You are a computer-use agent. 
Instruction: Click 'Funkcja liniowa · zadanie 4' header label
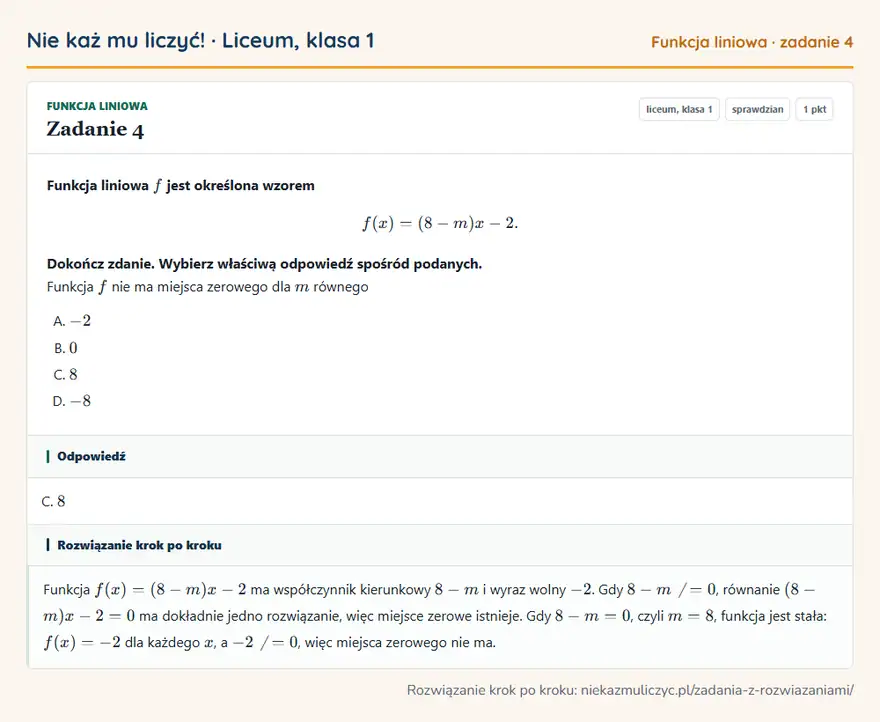click(x=752, y=42)
